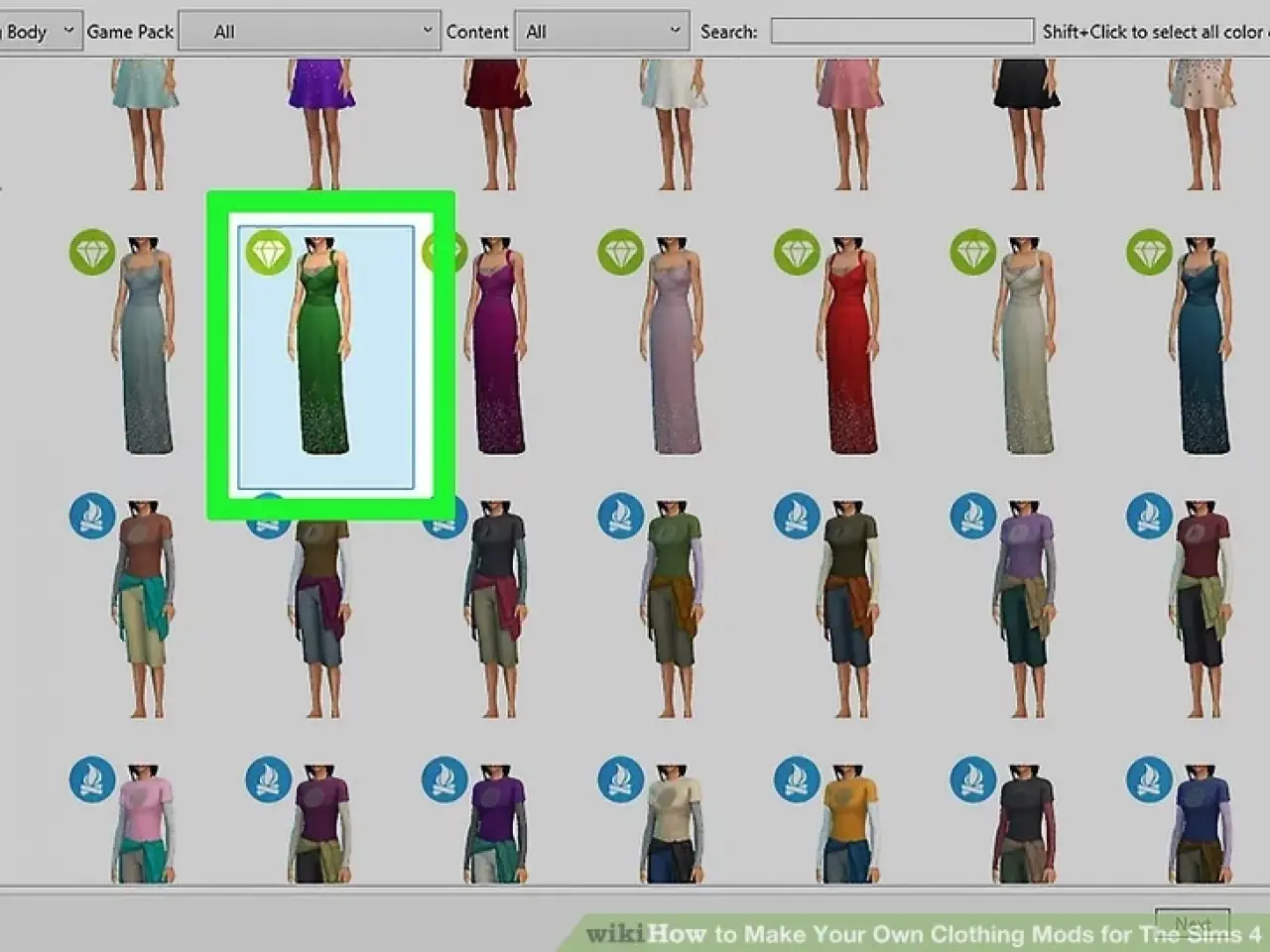
Task: Click the diamond icon on the selected green gown
Action: pos(268,253)
